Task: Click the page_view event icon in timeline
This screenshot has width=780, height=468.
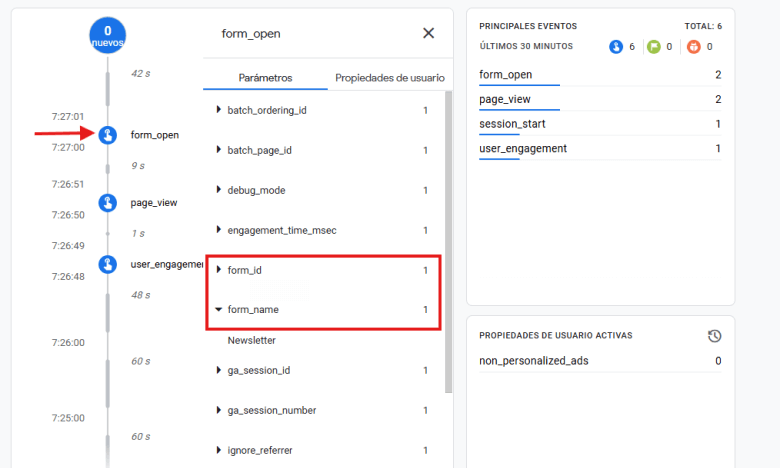Action: (107, 202)
